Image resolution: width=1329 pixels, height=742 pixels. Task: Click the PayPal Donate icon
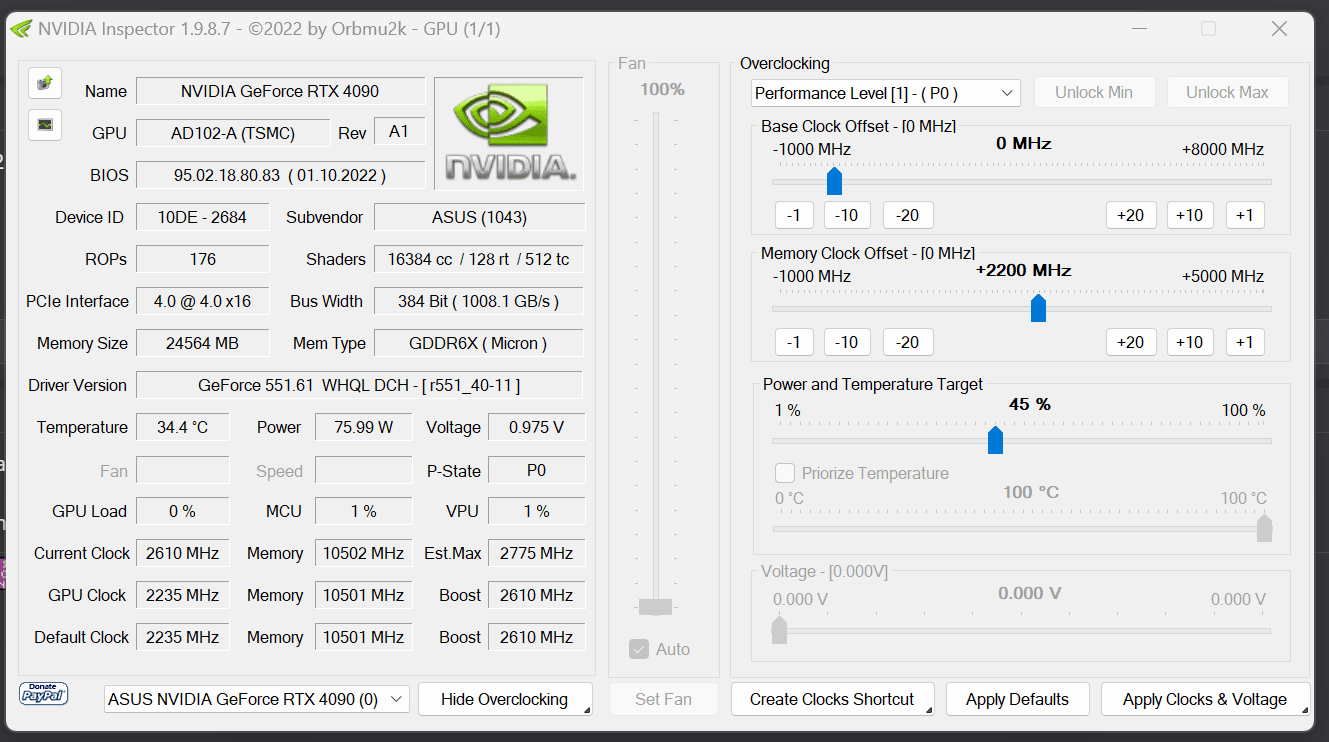tap(44, 693)
